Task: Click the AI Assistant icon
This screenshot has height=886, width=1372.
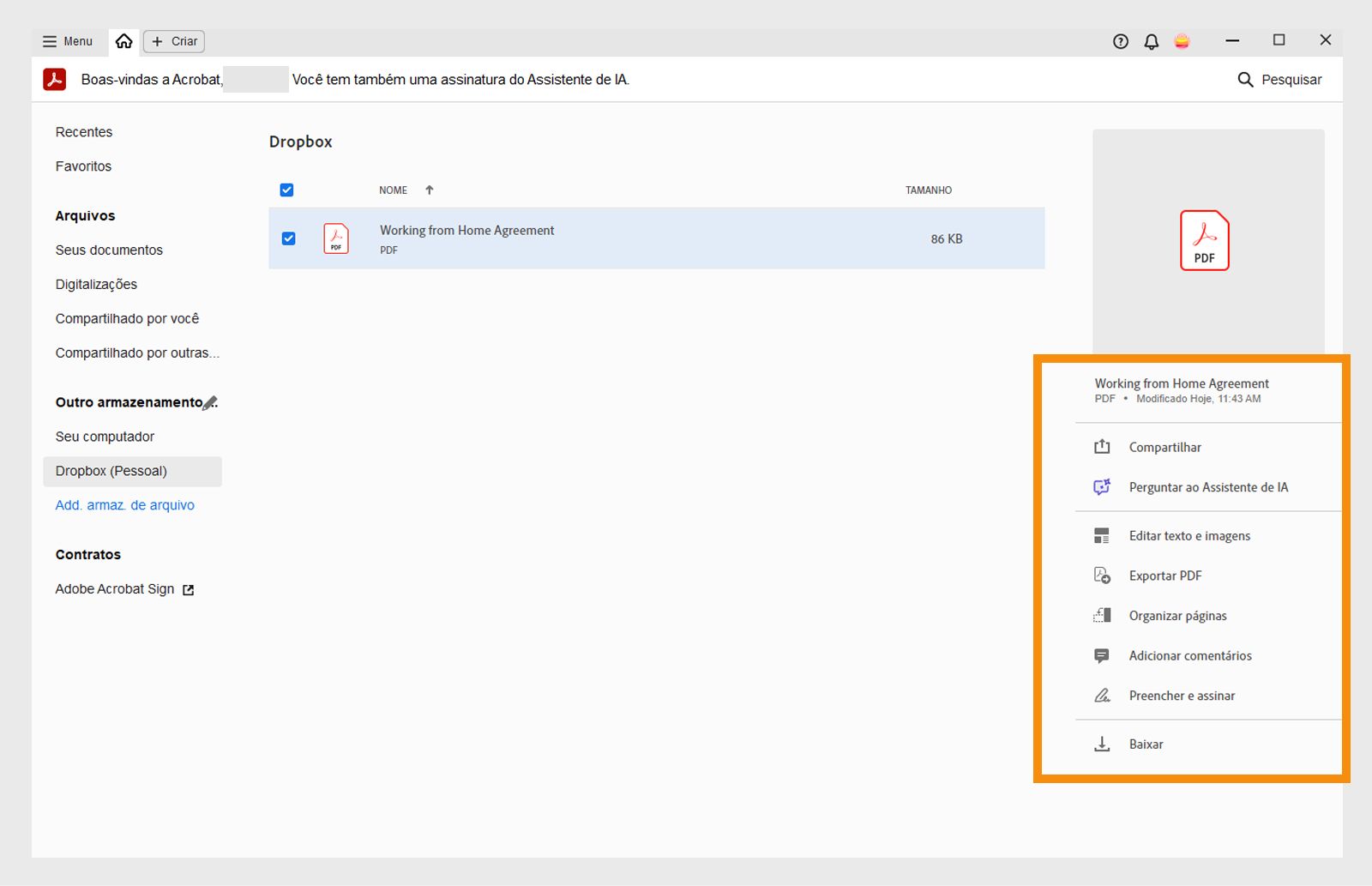Action: [1102, 487]
